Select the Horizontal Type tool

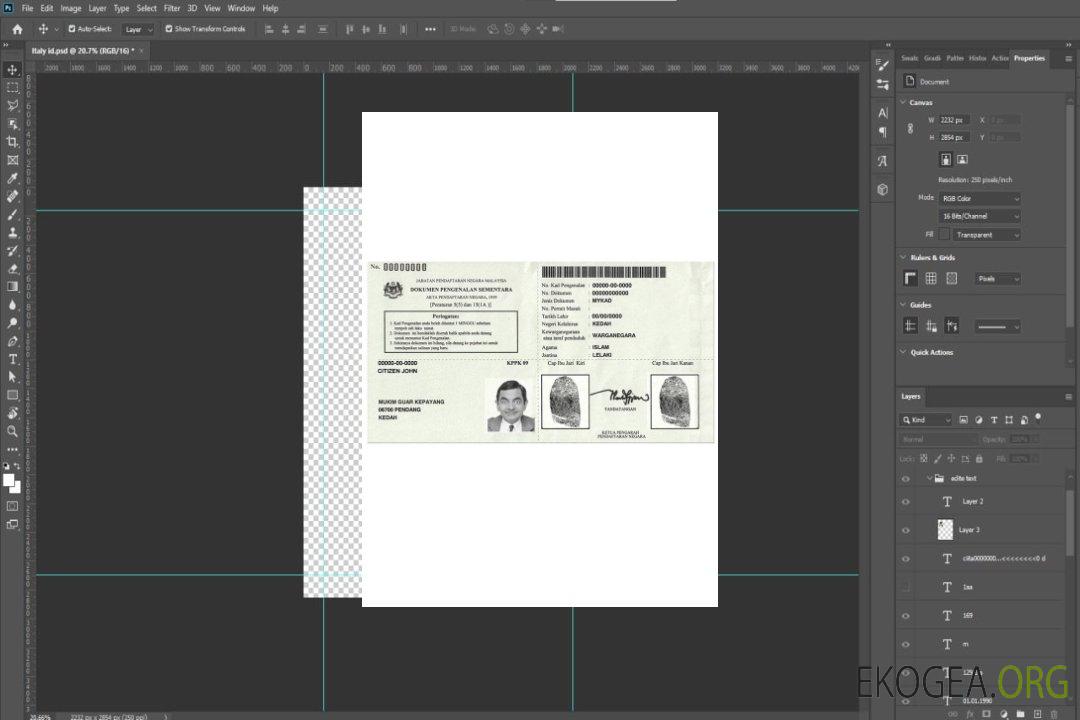click(12, 359)
